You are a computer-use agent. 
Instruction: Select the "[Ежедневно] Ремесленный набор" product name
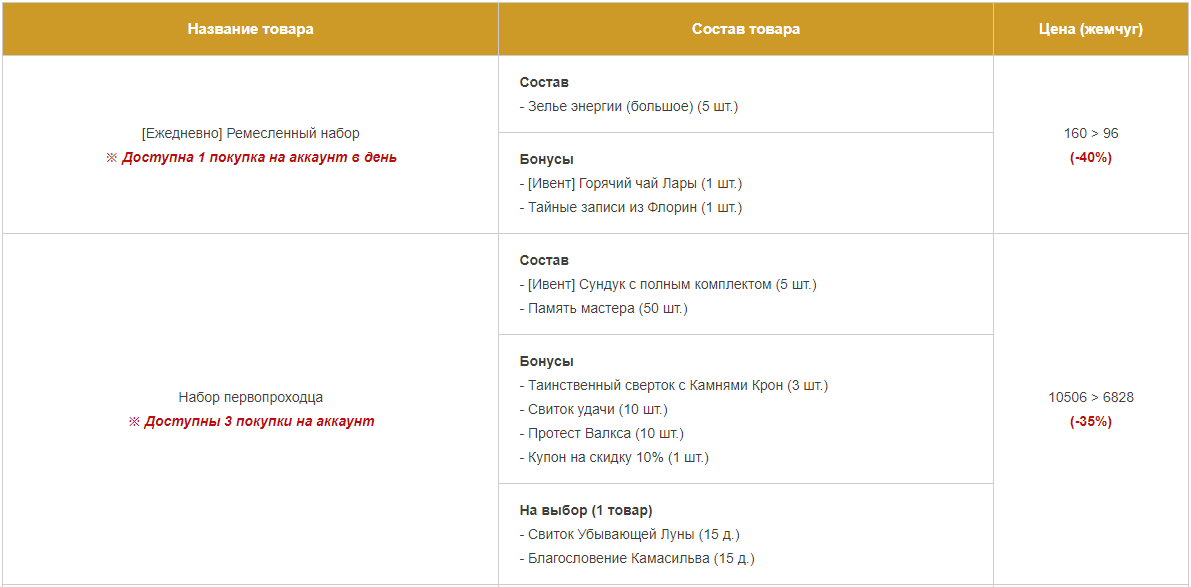coord(250,133)
